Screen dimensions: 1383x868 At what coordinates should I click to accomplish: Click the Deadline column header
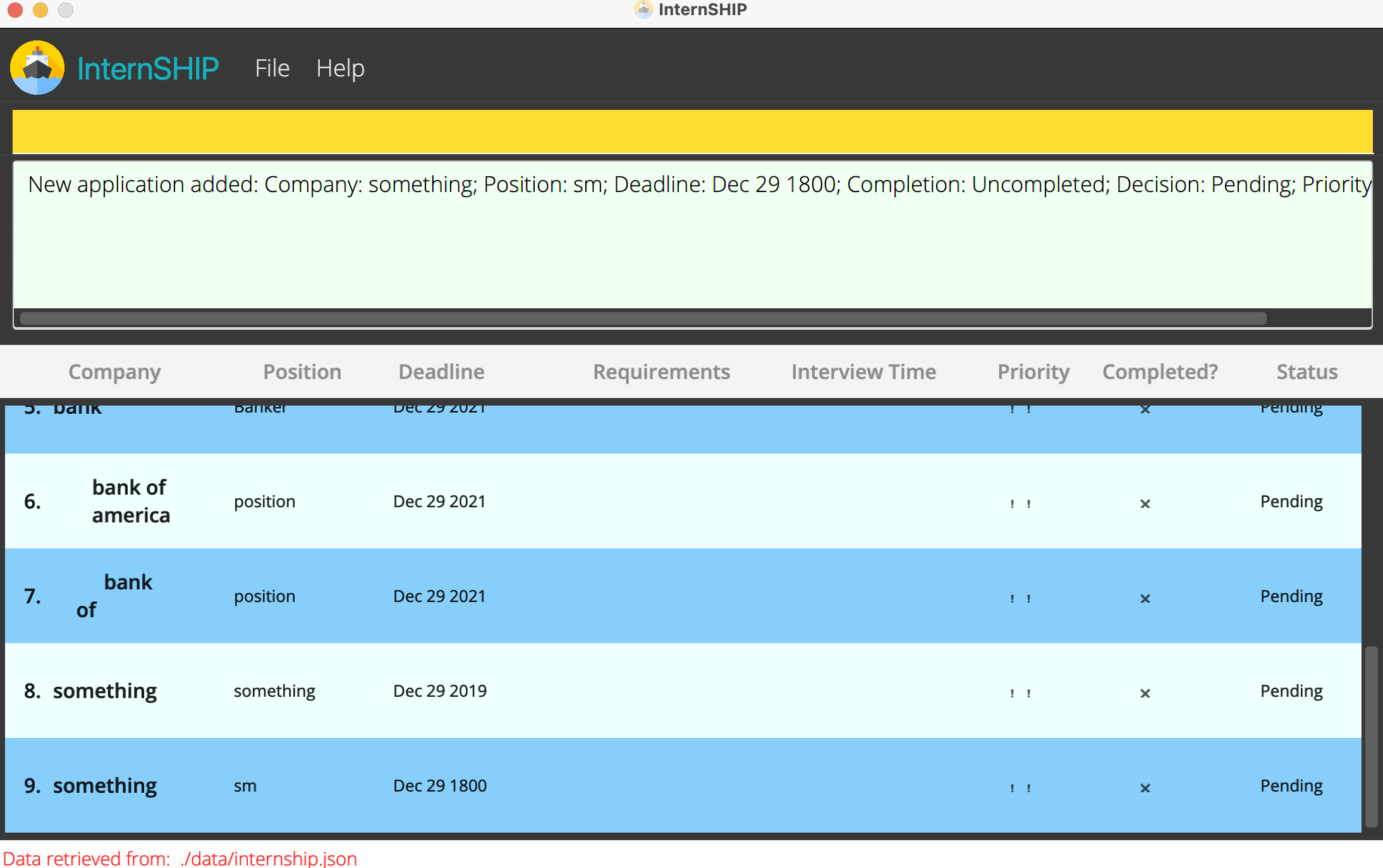441,371
